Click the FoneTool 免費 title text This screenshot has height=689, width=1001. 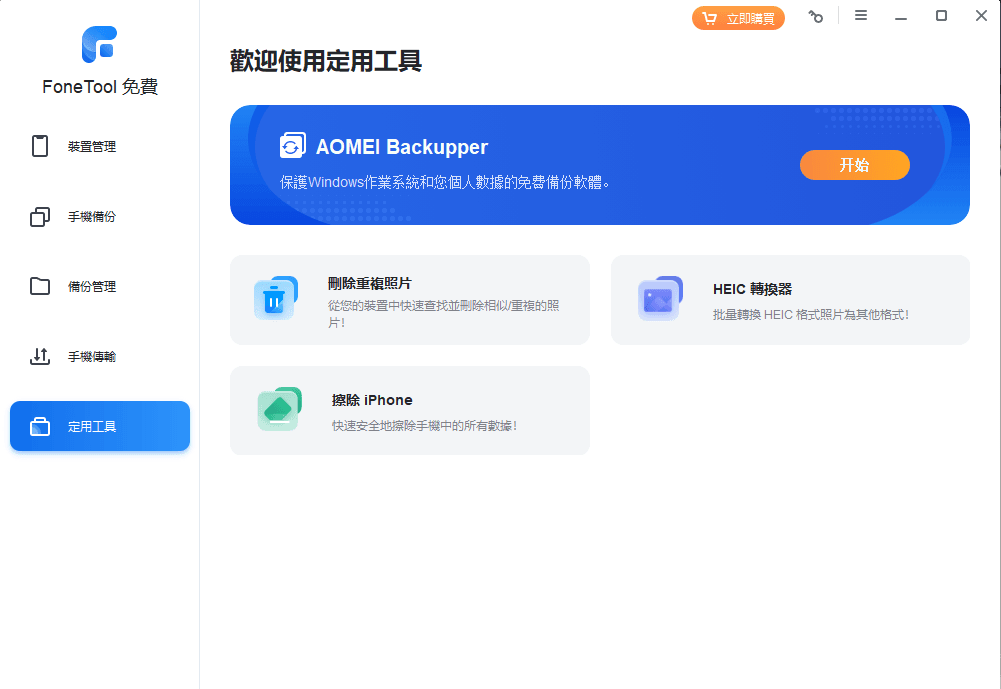tap(100, 86)
